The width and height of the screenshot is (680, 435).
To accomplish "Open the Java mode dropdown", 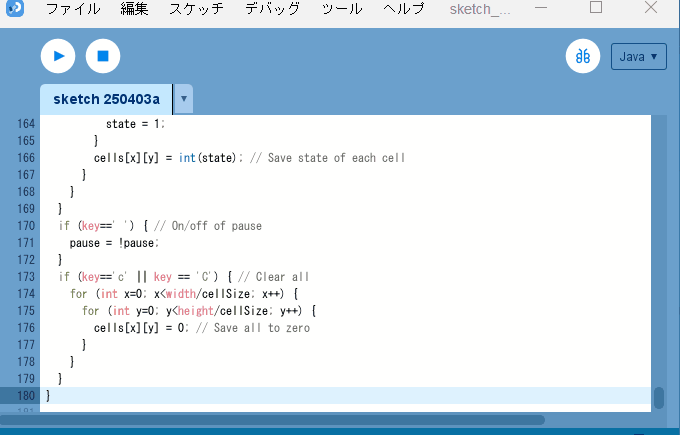I will [x=638, y=56].
